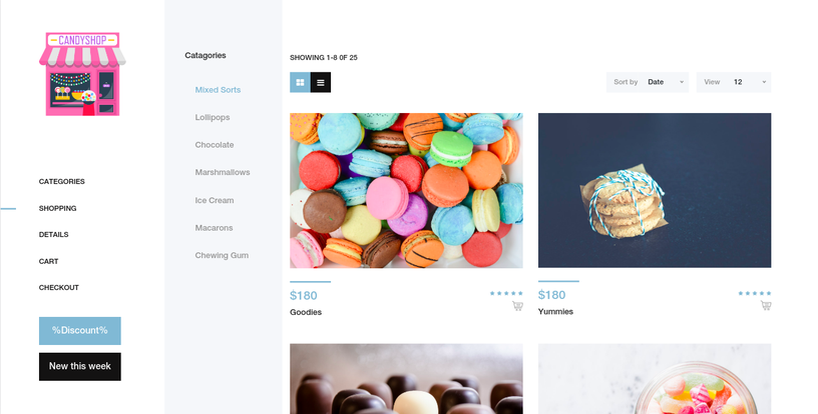Open the View 12 dropdown
818x414 pixels.
733,82
